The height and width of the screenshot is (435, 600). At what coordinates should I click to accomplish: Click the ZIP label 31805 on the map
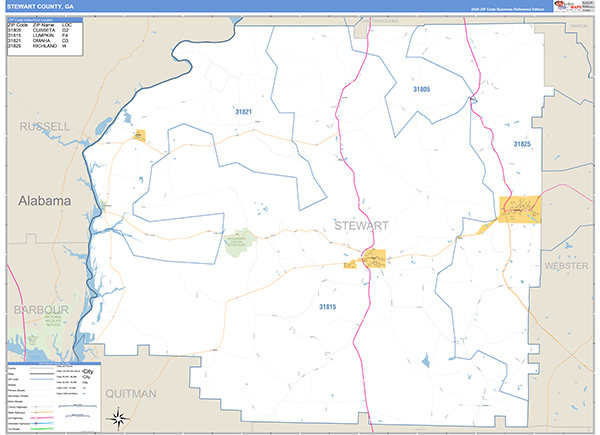pyautogui.click(x=421, y=90)
